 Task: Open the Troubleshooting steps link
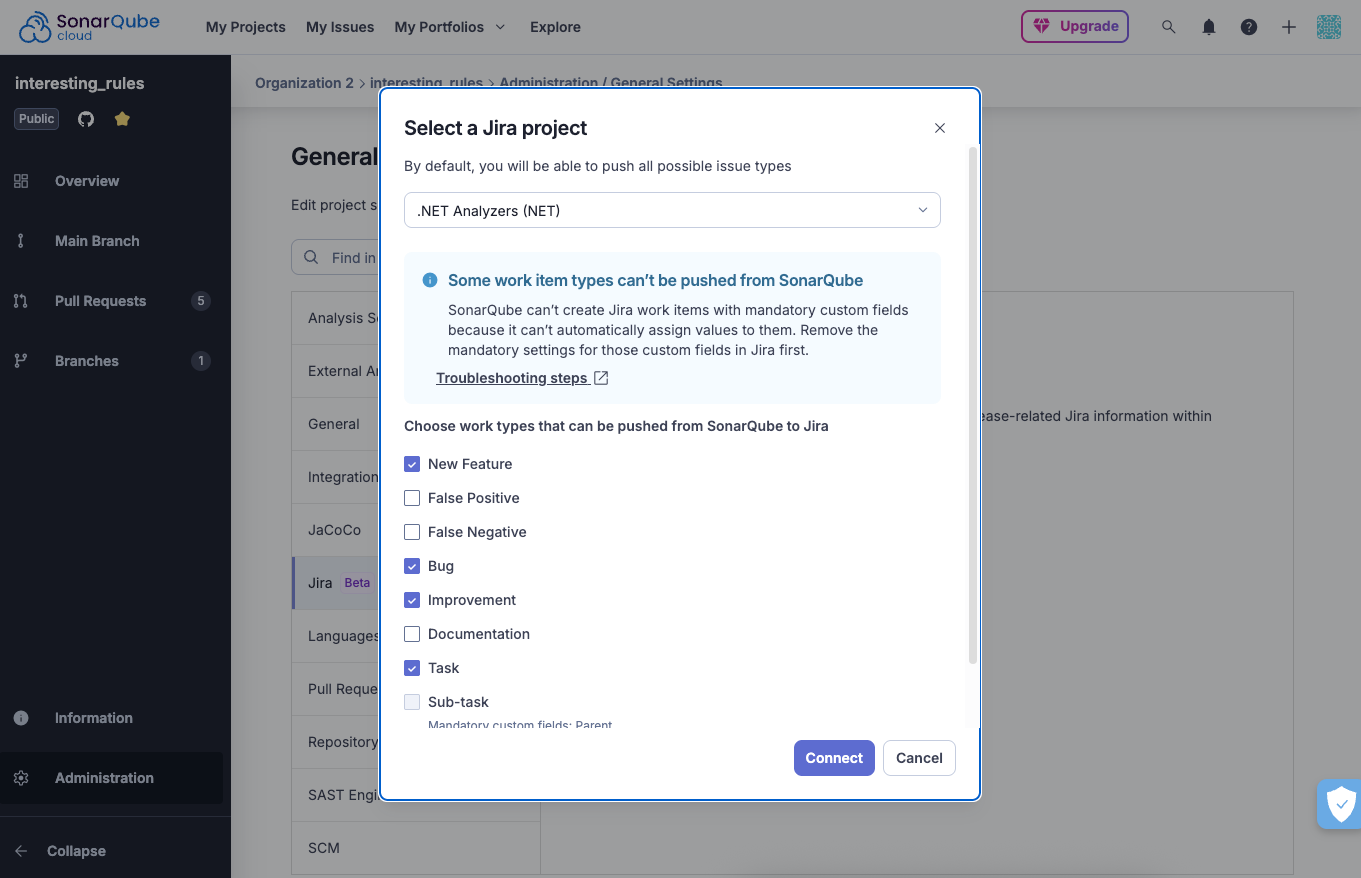513,378
